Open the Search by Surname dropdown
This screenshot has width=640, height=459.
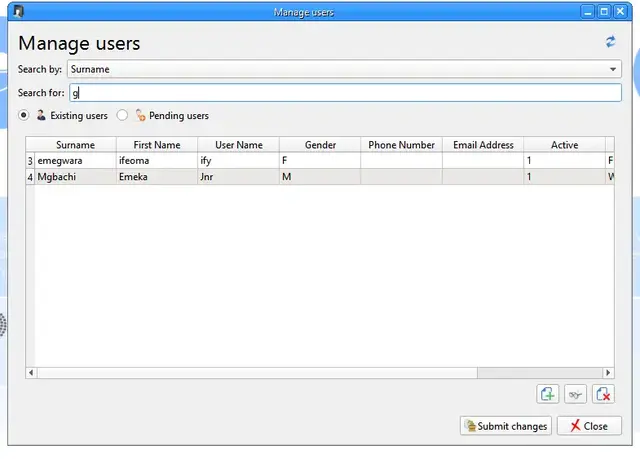point(344,69)
